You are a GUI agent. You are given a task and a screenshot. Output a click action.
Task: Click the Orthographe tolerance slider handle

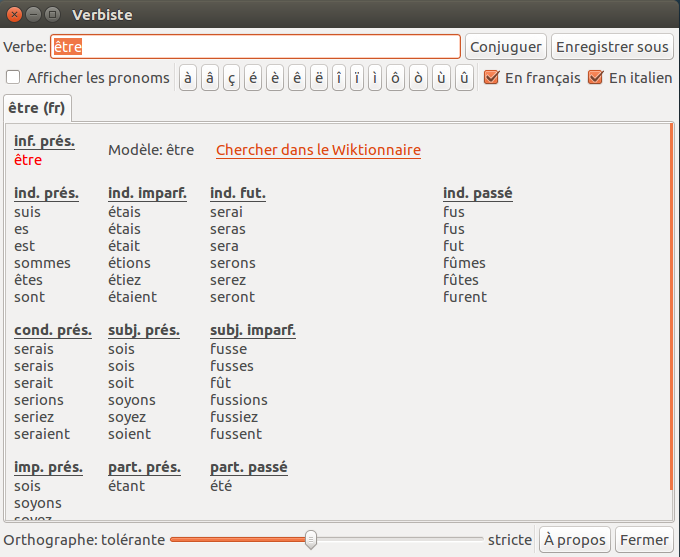point(311,540)
